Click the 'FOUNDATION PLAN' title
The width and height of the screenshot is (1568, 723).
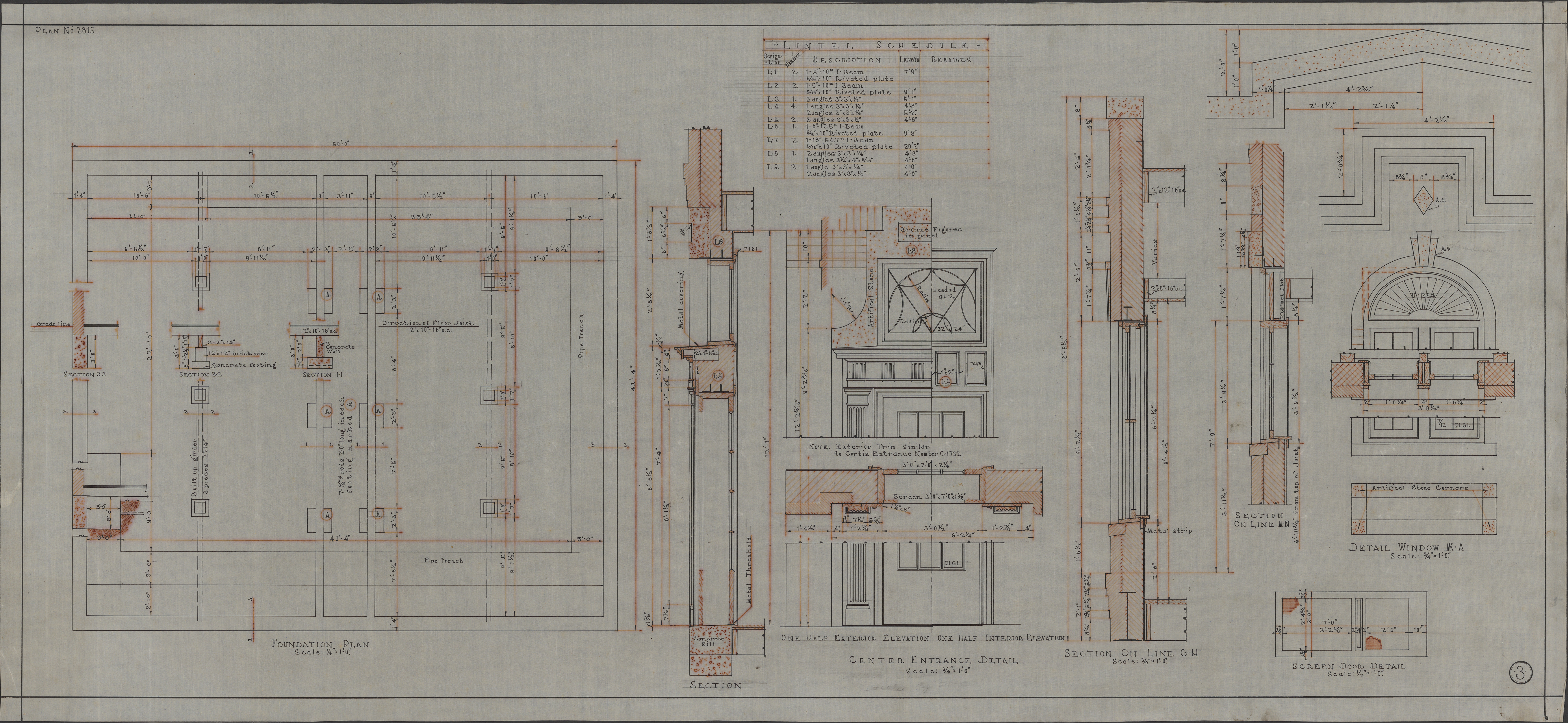[320, 644]
